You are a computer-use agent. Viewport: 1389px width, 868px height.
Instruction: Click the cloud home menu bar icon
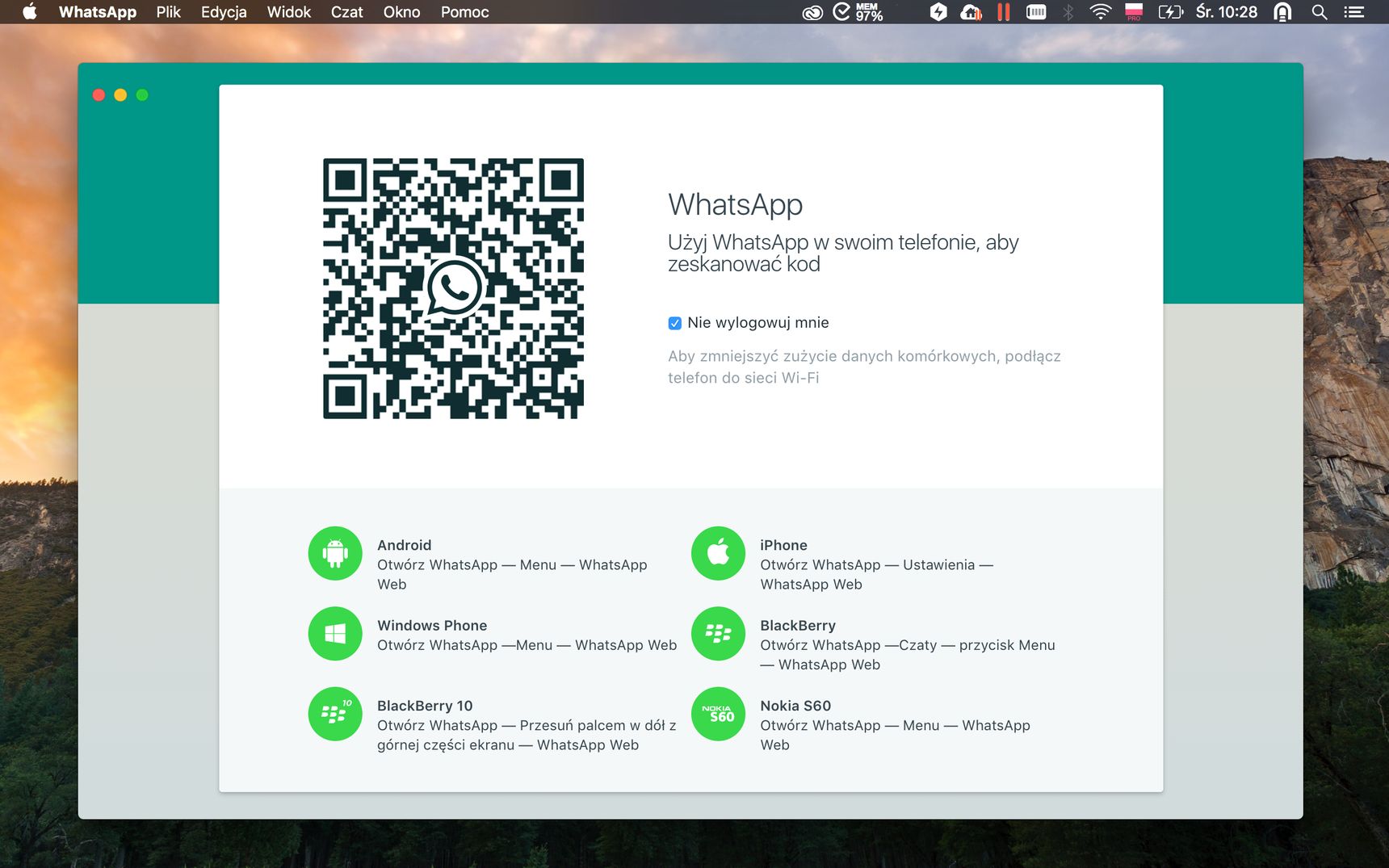[971, 12]
